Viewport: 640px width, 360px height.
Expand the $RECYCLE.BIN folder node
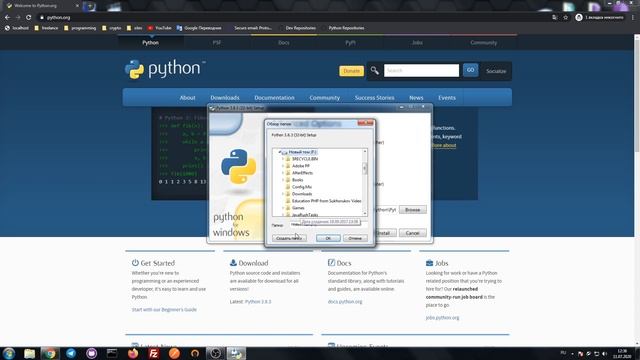283,159
